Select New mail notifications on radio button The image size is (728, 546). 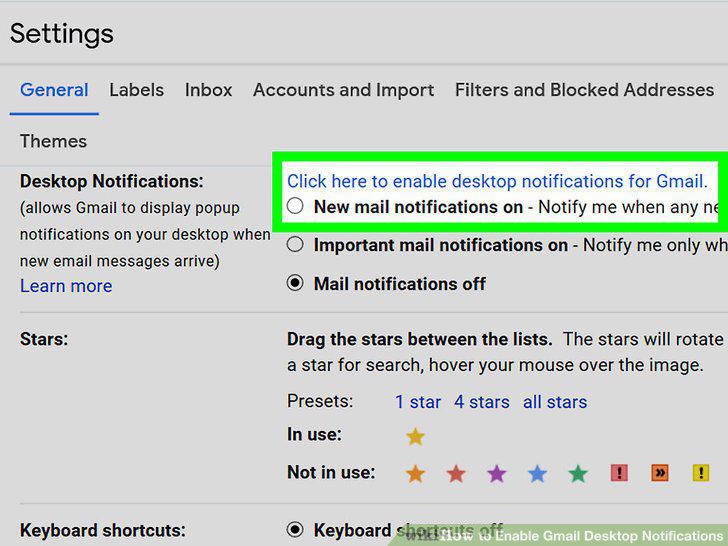coord(295,206)
